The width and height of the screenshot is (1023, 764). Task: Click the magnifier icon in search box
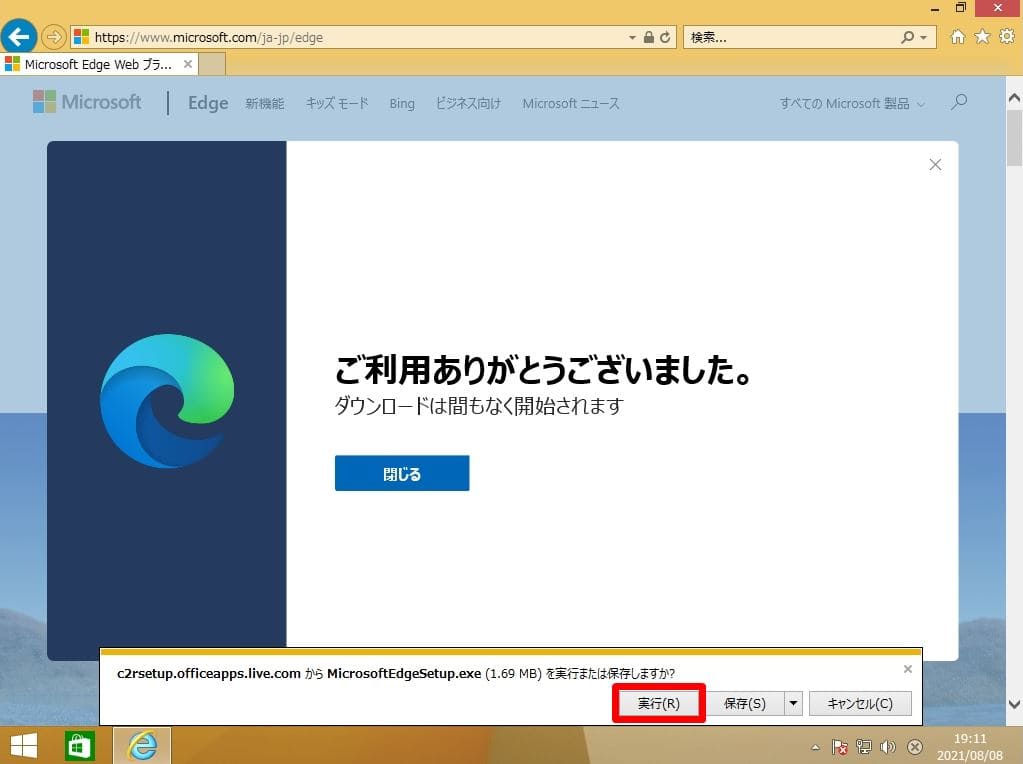point(907,37)
